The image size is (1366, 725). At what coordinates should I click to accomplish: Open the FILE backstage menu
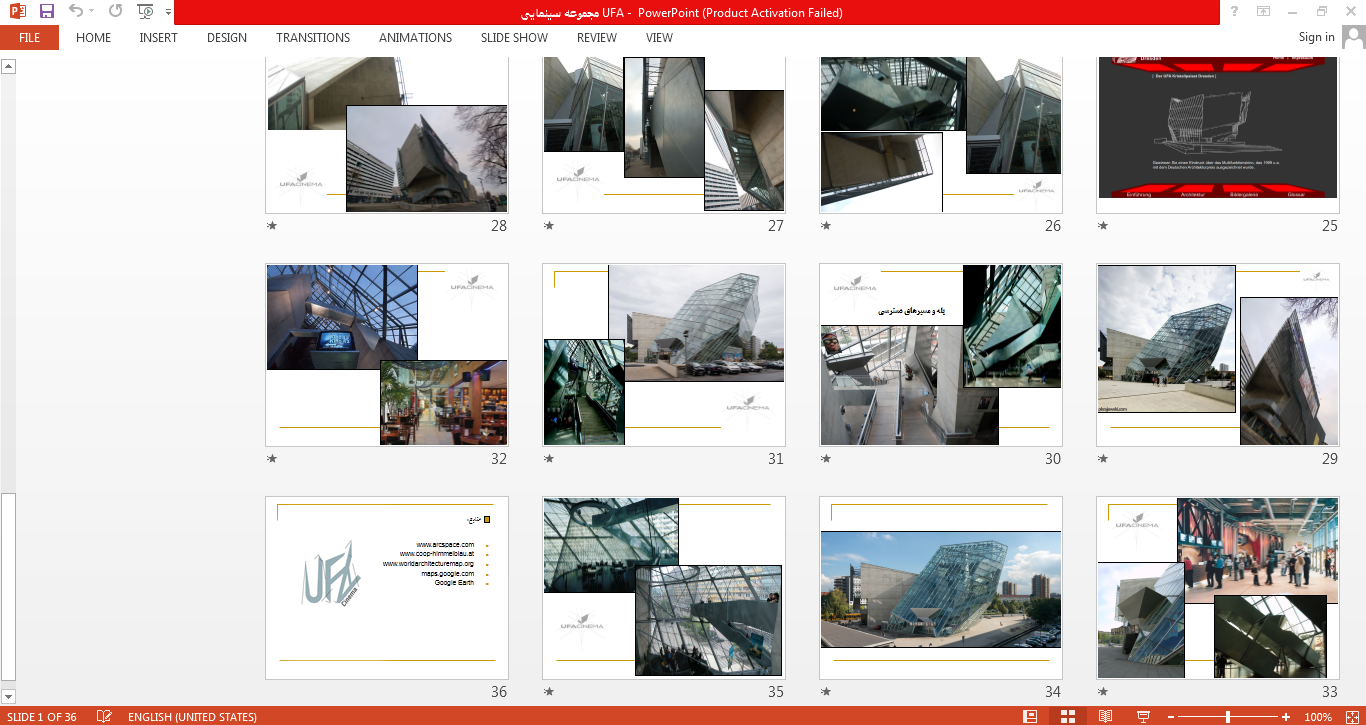click(x=29, y=38)
